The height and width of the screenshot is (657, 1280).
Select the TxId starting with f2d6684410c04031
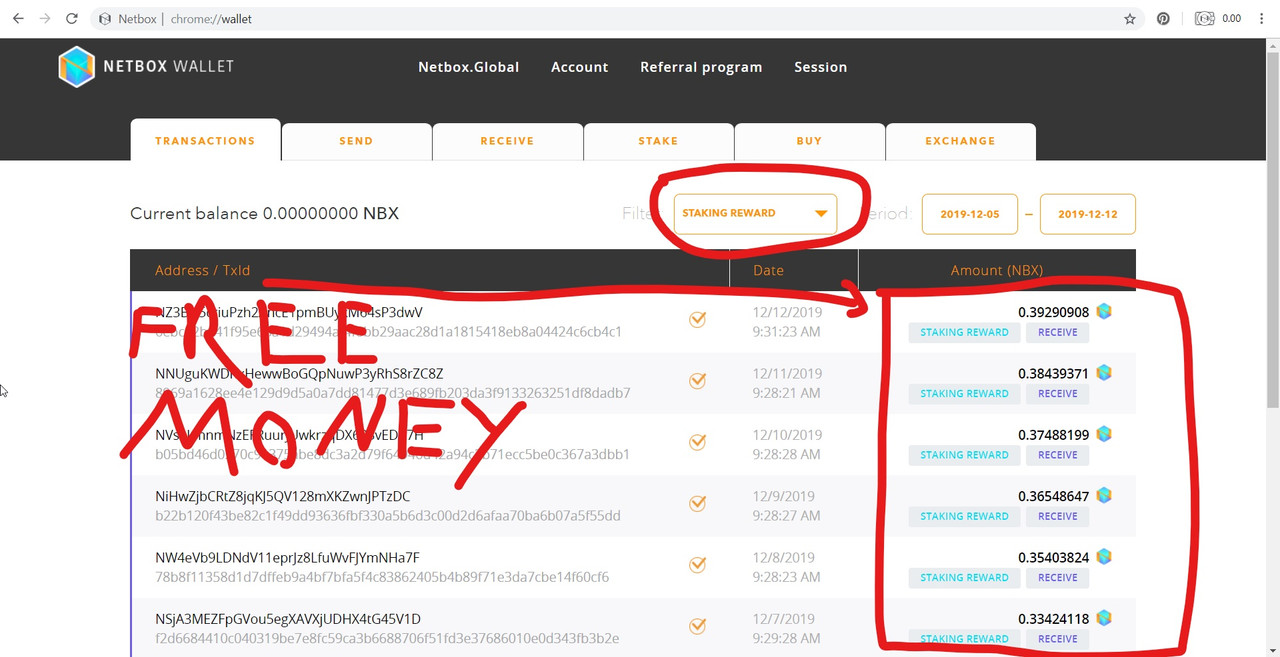click(387, 638)
